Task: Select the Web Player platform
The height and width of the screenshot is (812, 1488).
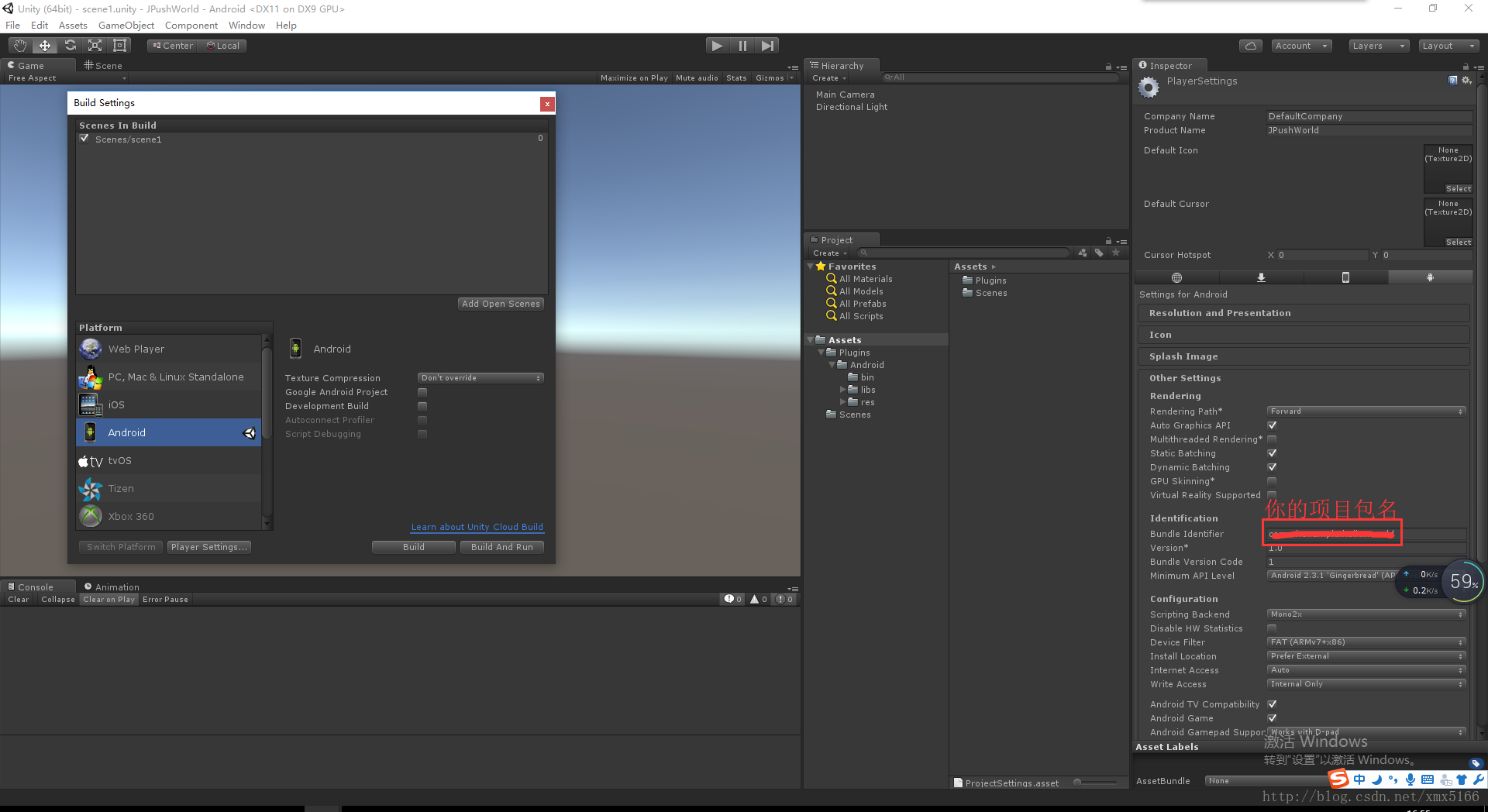Action: point(169,349)
